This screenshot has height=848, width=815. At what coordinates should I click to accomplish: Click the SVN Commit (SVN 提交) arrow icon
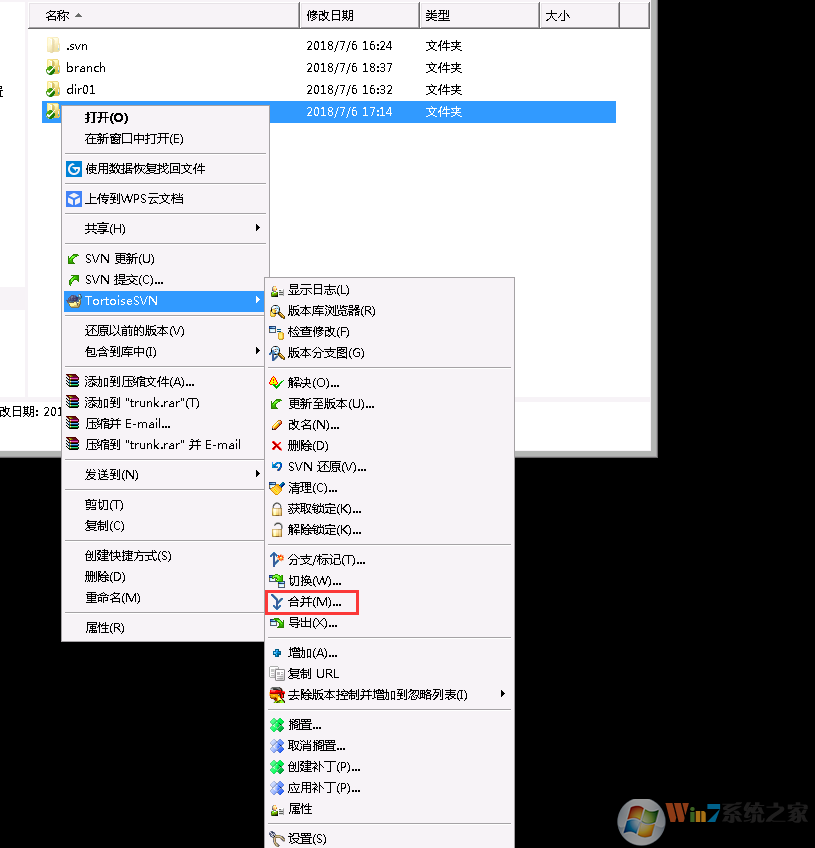[74, 280]
